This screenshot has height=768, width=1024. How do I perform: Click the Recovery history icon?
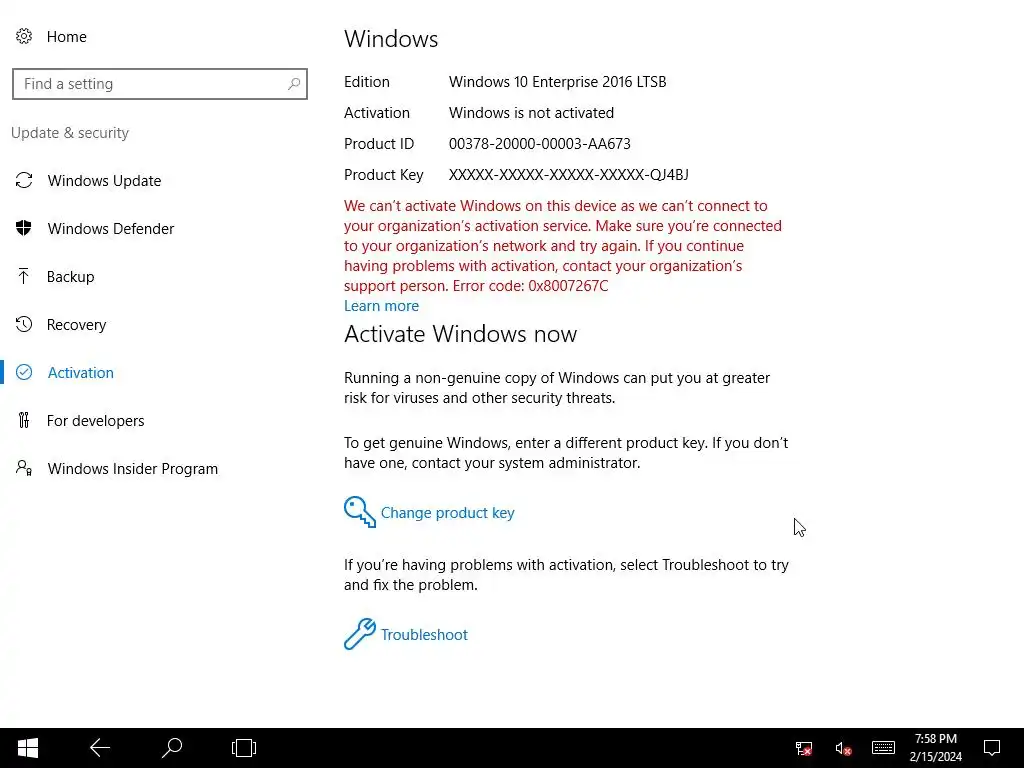click(x=24, y=324)
